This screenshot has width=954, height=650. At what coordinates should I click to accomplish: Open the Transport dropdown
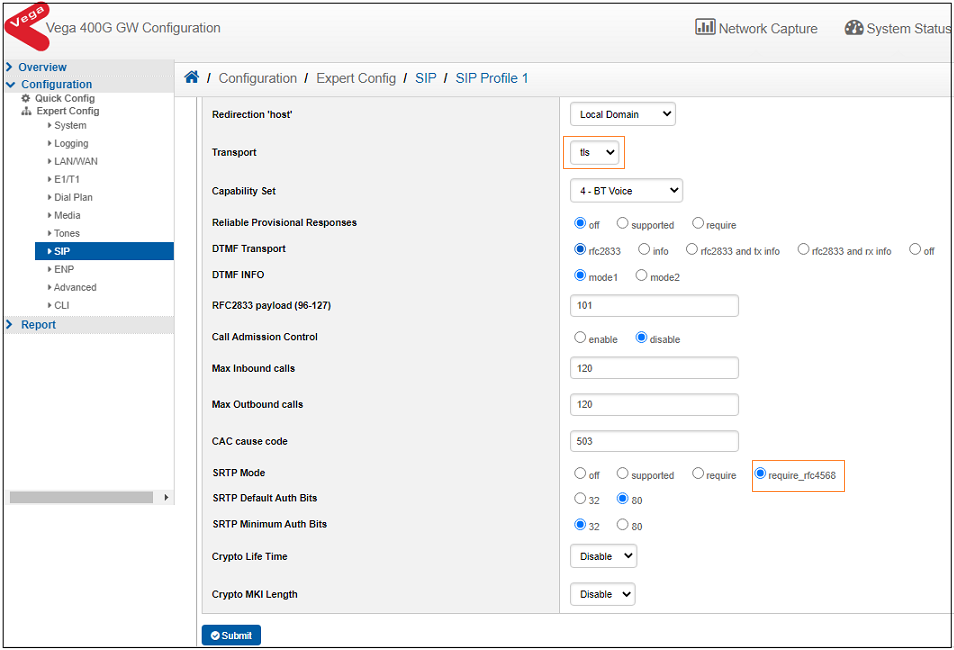[594, 153]
